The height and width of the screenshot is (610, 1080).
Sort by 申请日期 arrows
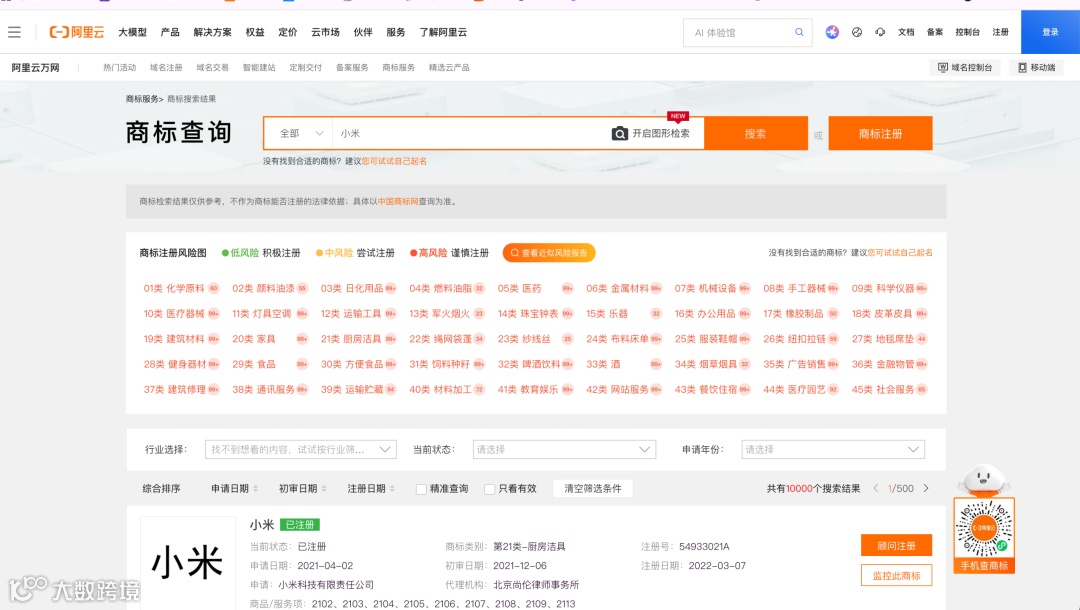[256, 488]
